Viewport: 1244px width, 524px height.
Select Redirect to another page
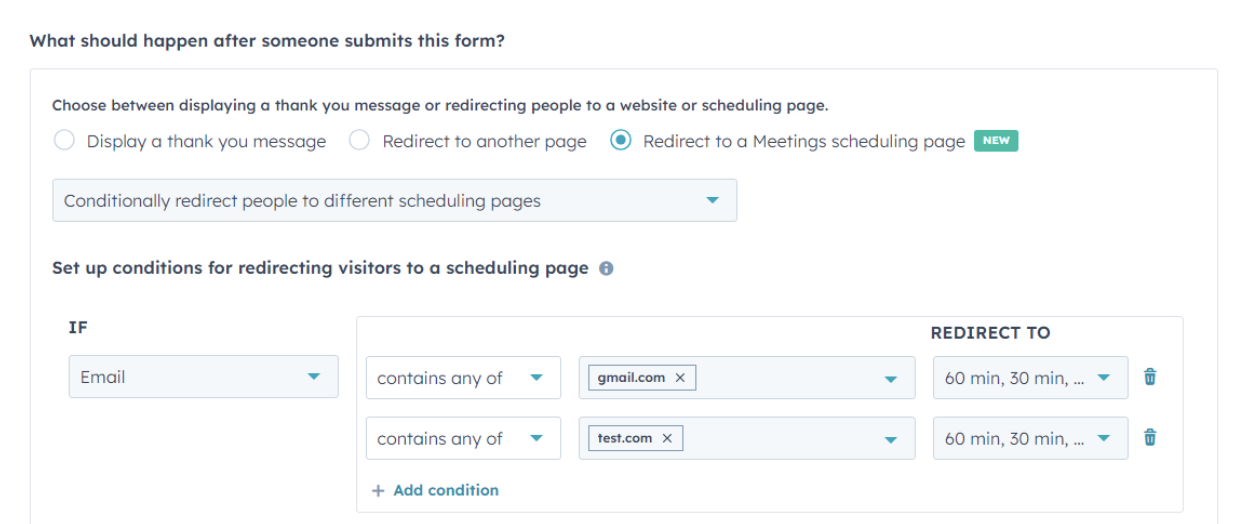[360, 141]
